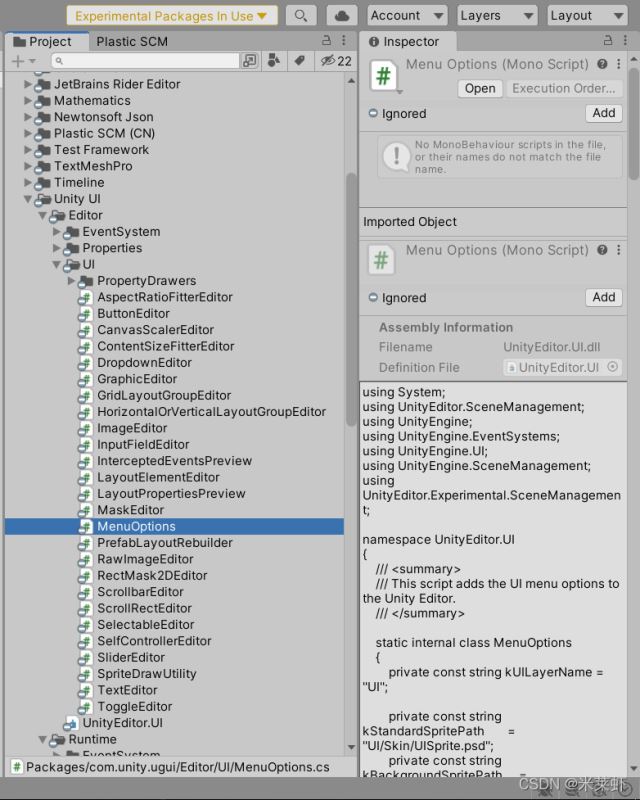The height and width of the screenshot is (800, 640).
Task: Open the Project panel three-dot menu
Action: point(343,40)
